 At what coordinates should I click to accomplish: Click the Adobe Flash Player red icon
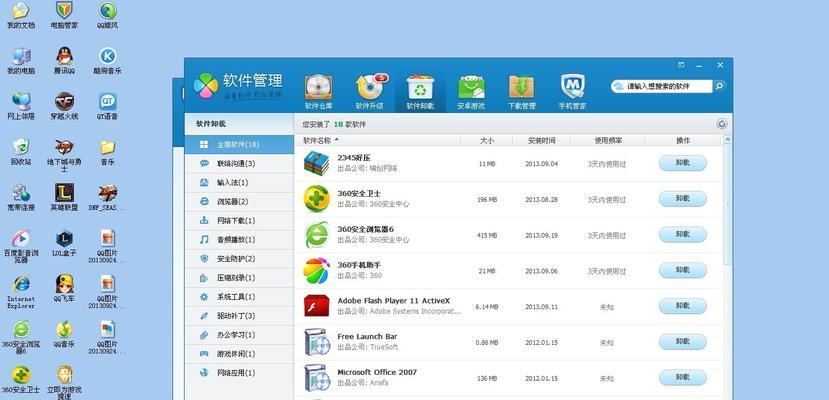coord(316,306)
